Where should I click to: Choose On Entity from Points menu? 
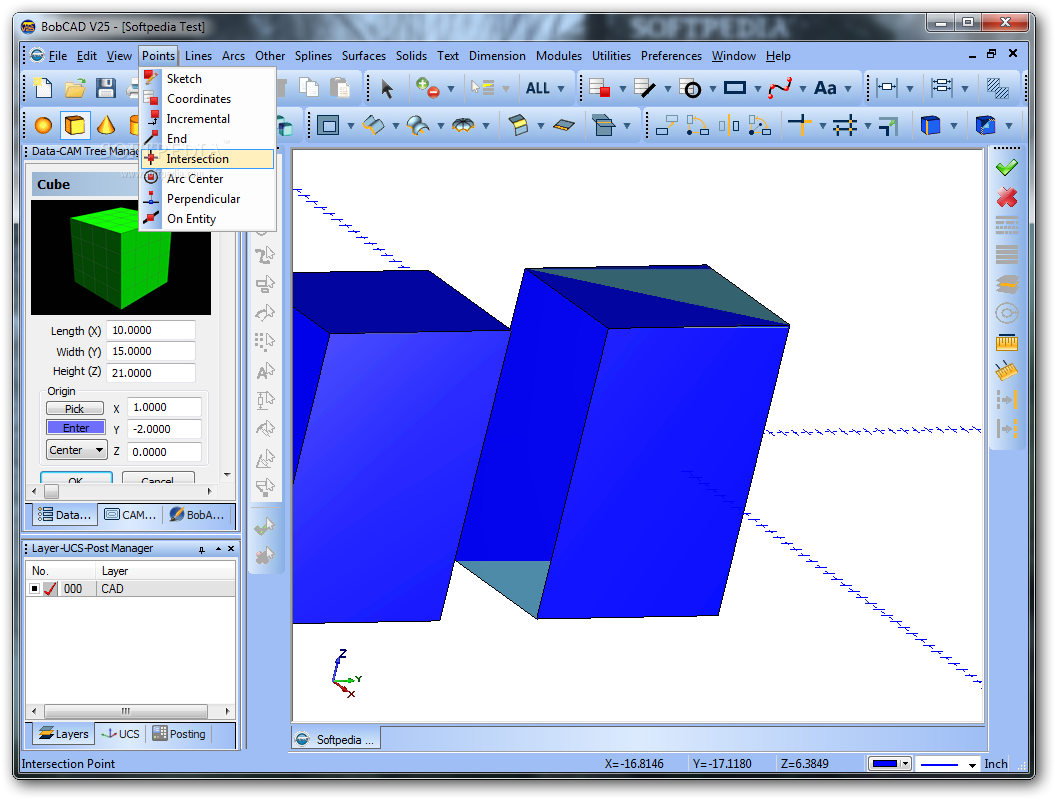pyautogui.click(x=207, y=219)
